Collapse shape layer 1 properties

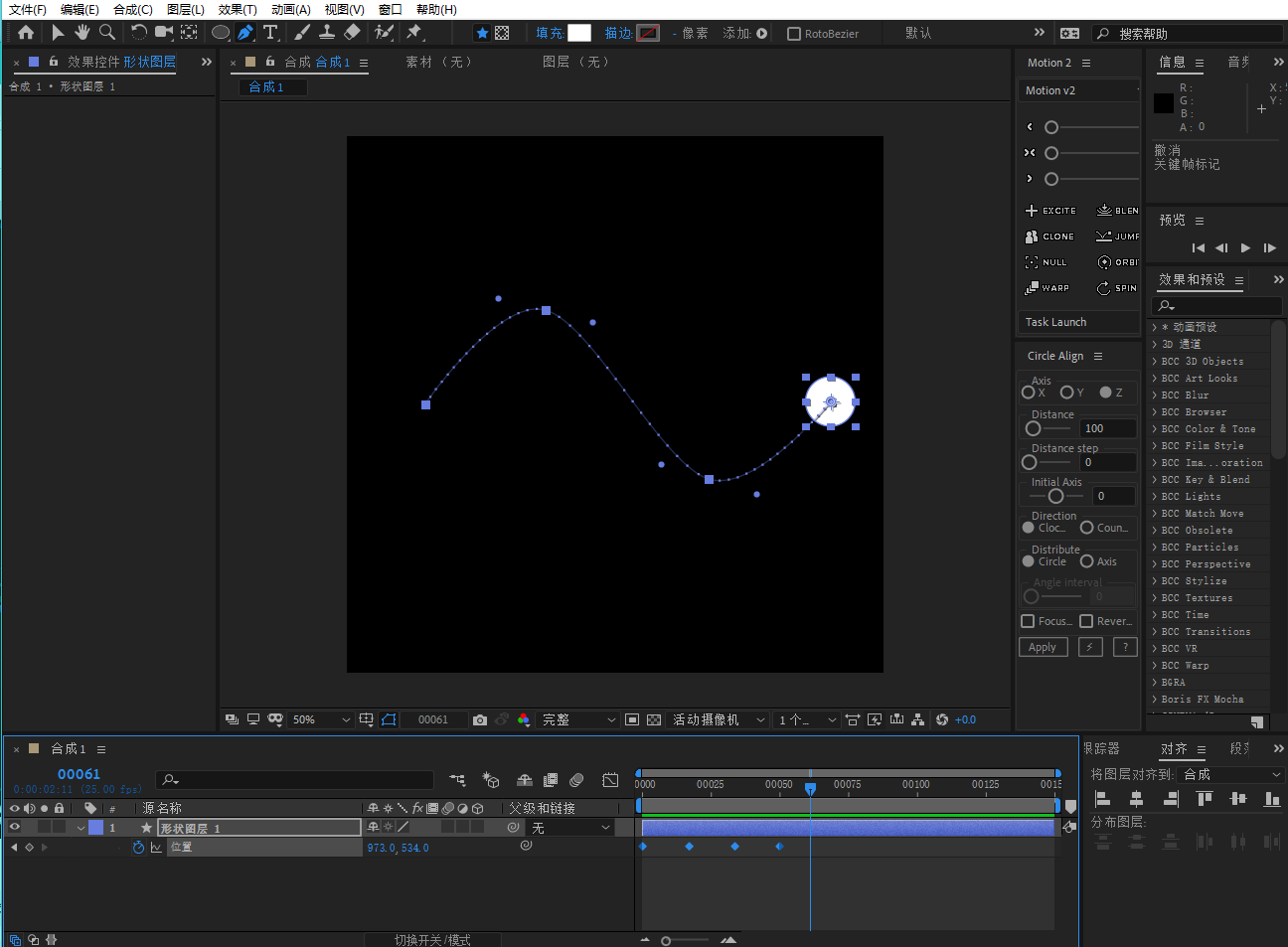coord(80,828)
